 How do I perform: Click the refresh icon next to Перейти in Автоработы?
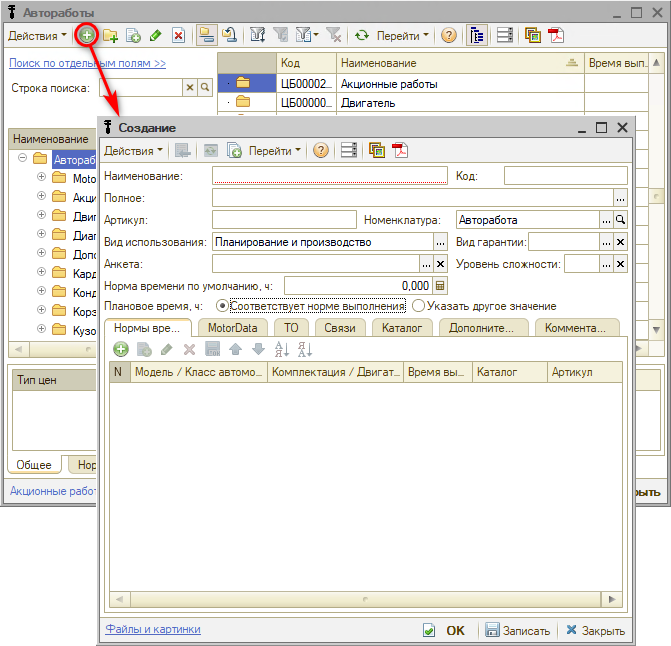click(x=361, y=35)
